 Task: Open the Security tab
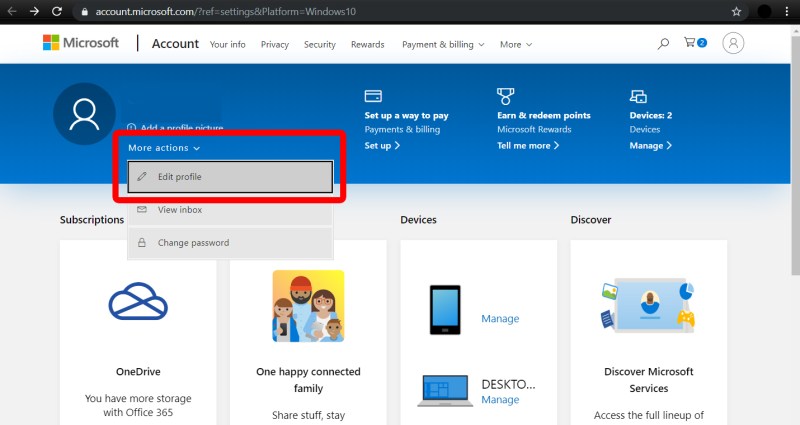pyautogui.click(x=320, y=44)
